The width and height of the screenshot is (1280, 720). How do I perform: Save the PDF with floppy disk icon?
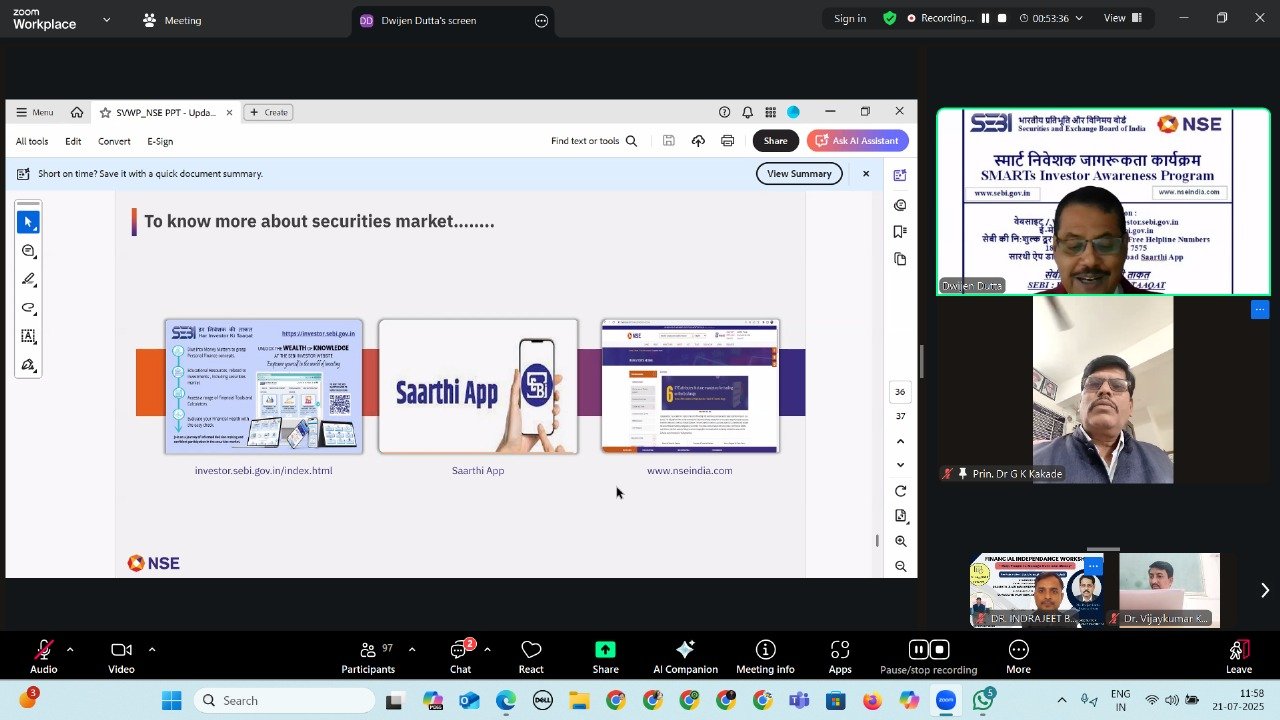pos(669,141)
